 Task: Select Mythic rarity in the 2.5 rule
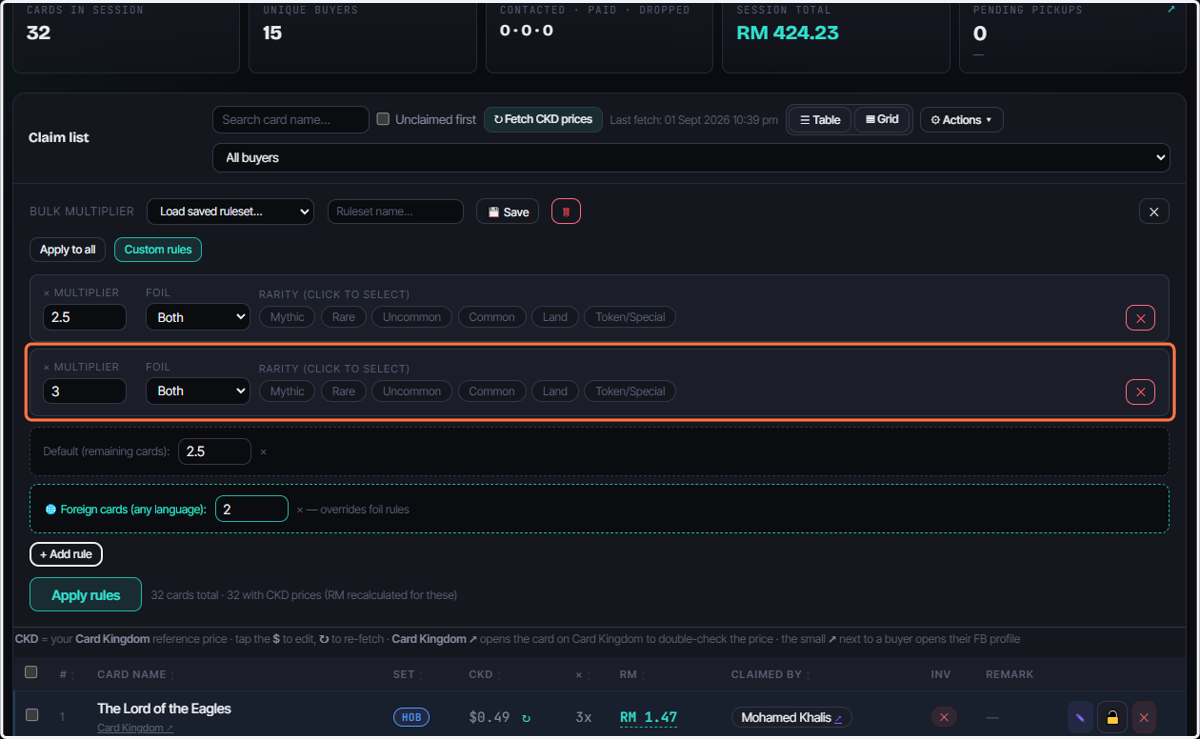[287, 317]
